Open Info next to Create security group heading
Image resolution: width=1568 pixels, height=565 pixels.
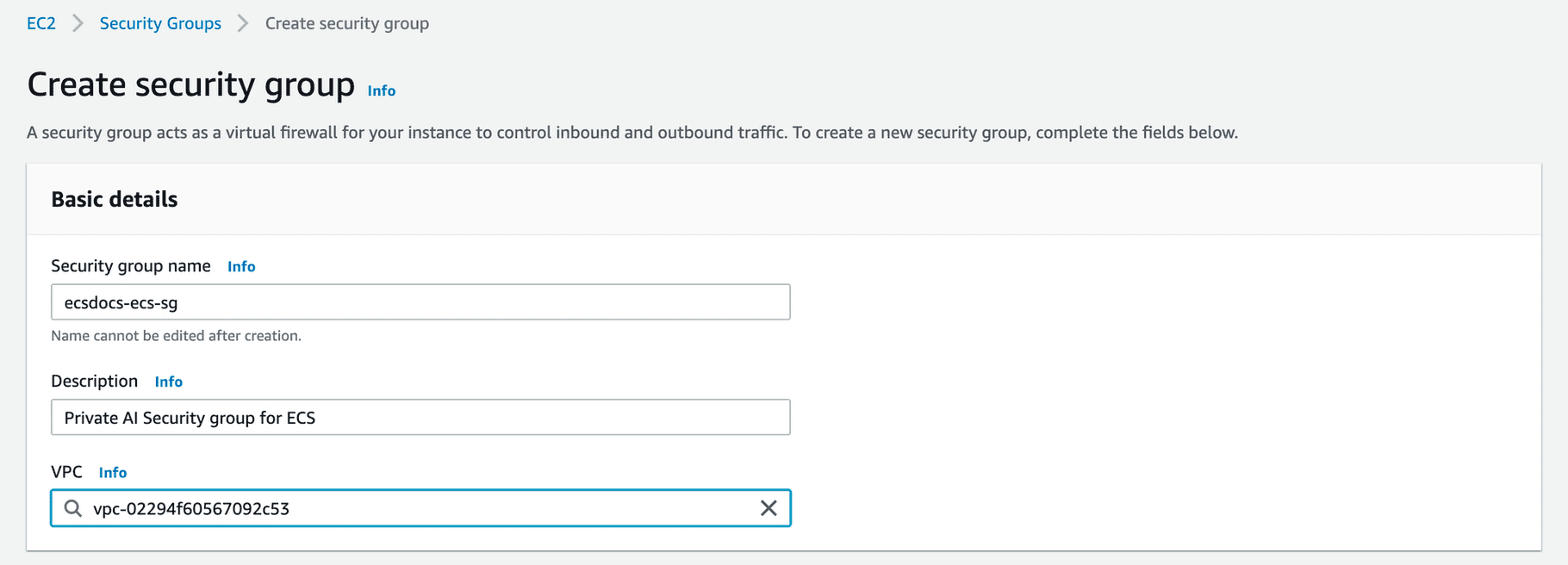pyautogui.click(x=381, y=90)
